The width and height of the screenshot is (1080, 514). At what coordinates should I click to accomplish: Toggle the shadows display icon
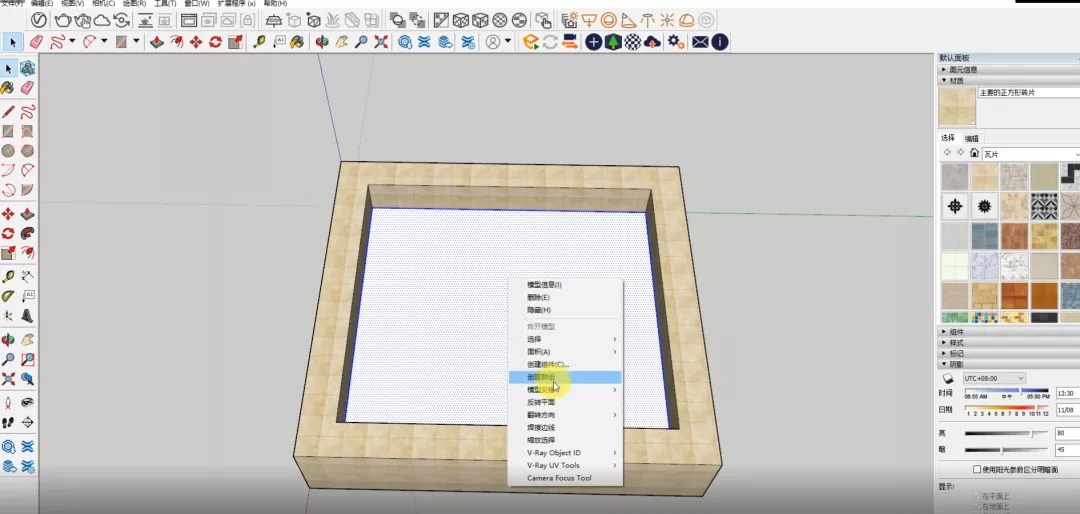(x=948, y=378)
